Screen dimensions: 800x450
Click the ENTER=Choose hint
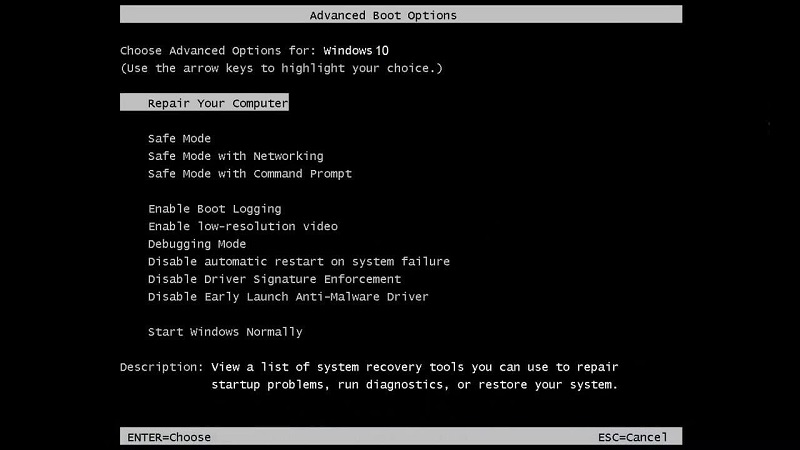pos(169,437)
